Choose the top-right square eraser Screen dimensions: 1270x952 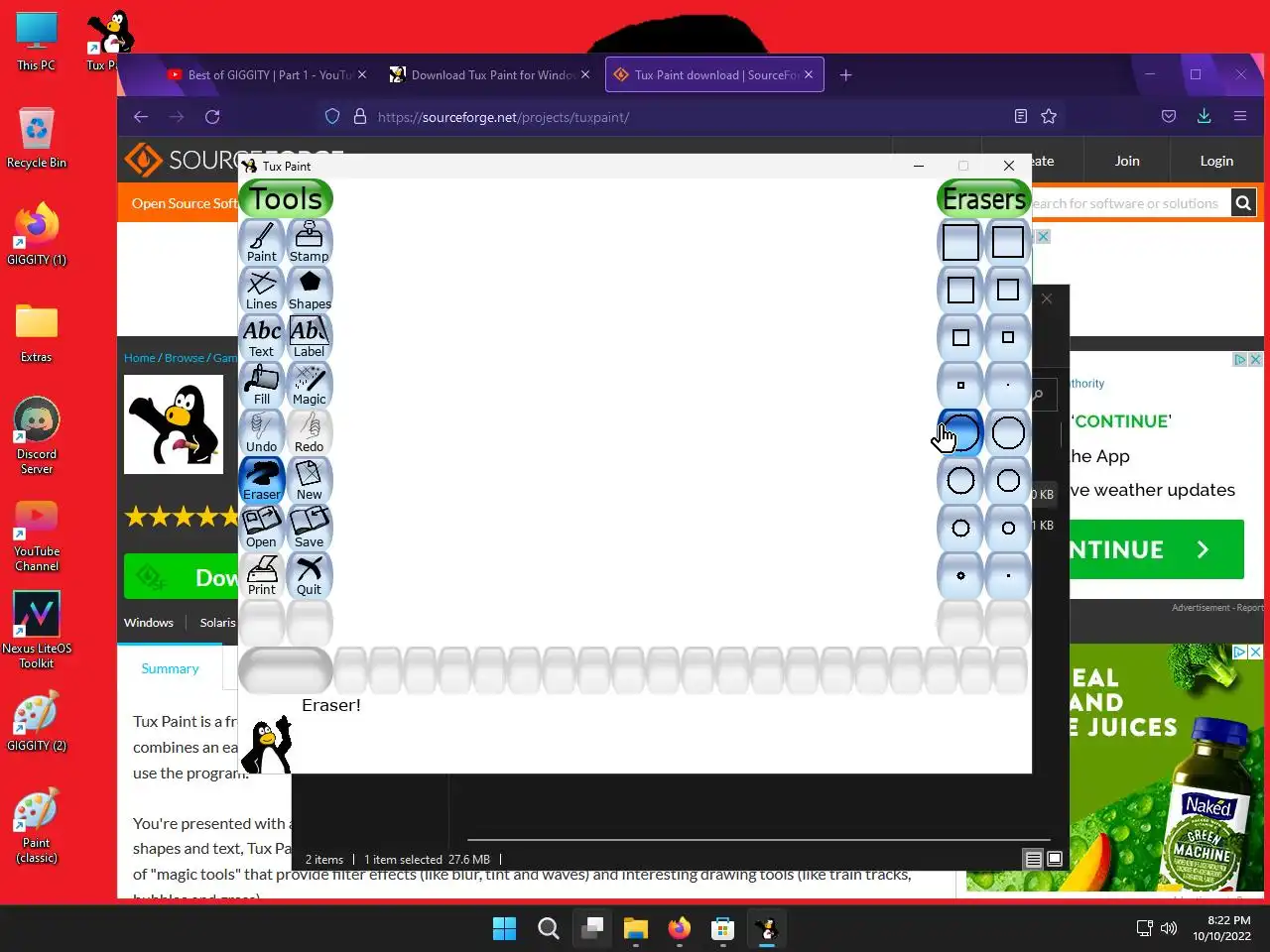1008,242
